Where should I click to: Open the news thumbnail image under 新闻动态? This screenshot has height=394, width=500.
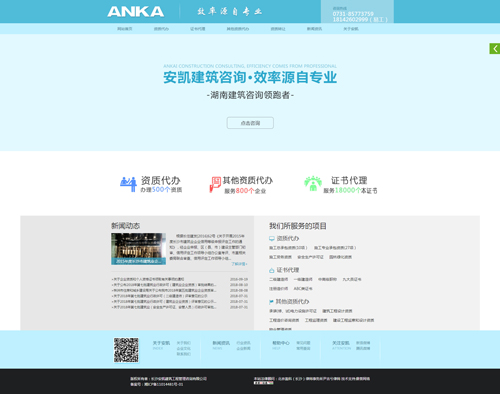[x=138, y=249]
